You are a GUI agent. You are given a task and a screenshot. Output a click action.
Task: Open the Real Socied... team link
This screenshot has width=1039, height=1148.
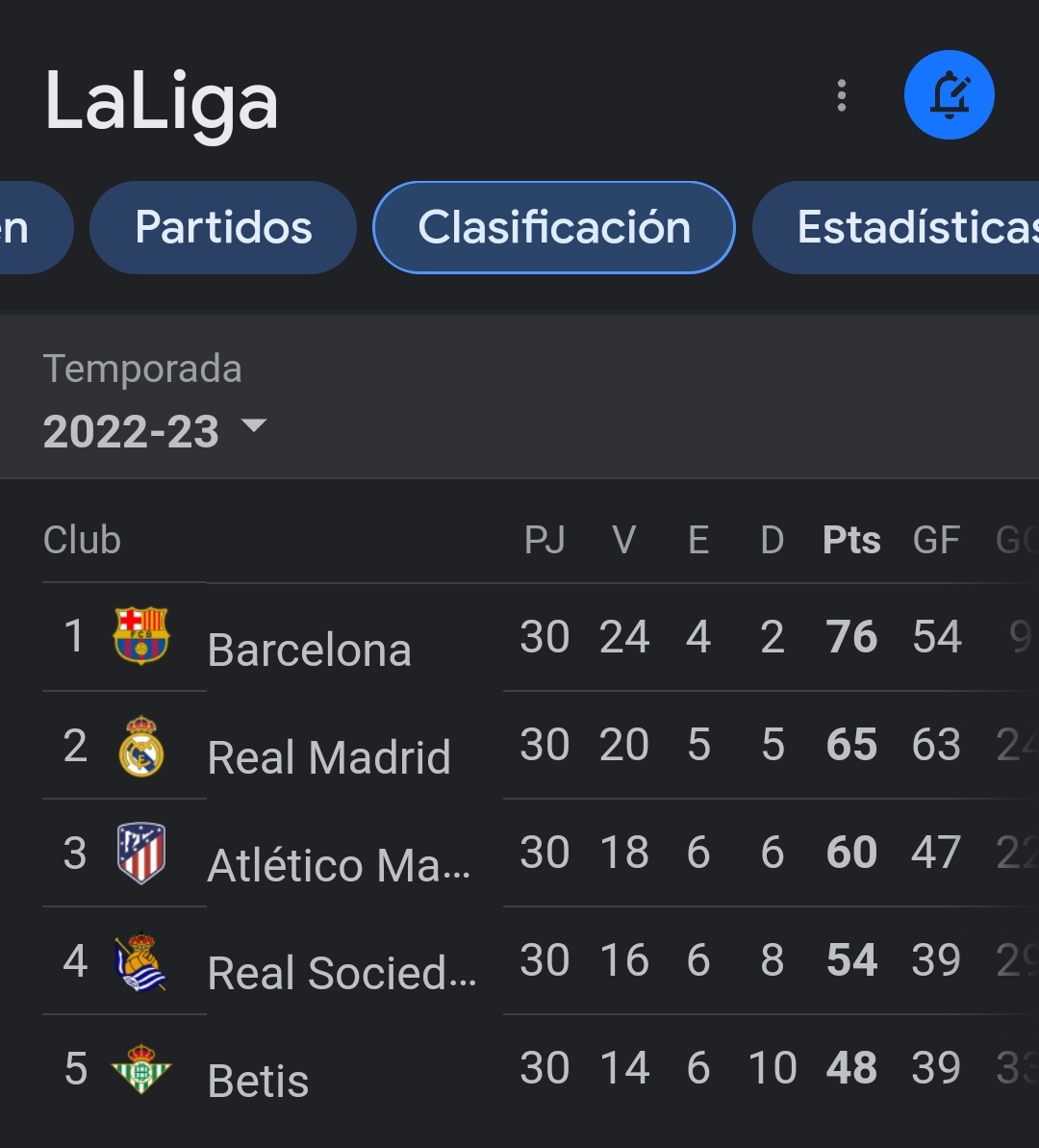coord(342,973)
